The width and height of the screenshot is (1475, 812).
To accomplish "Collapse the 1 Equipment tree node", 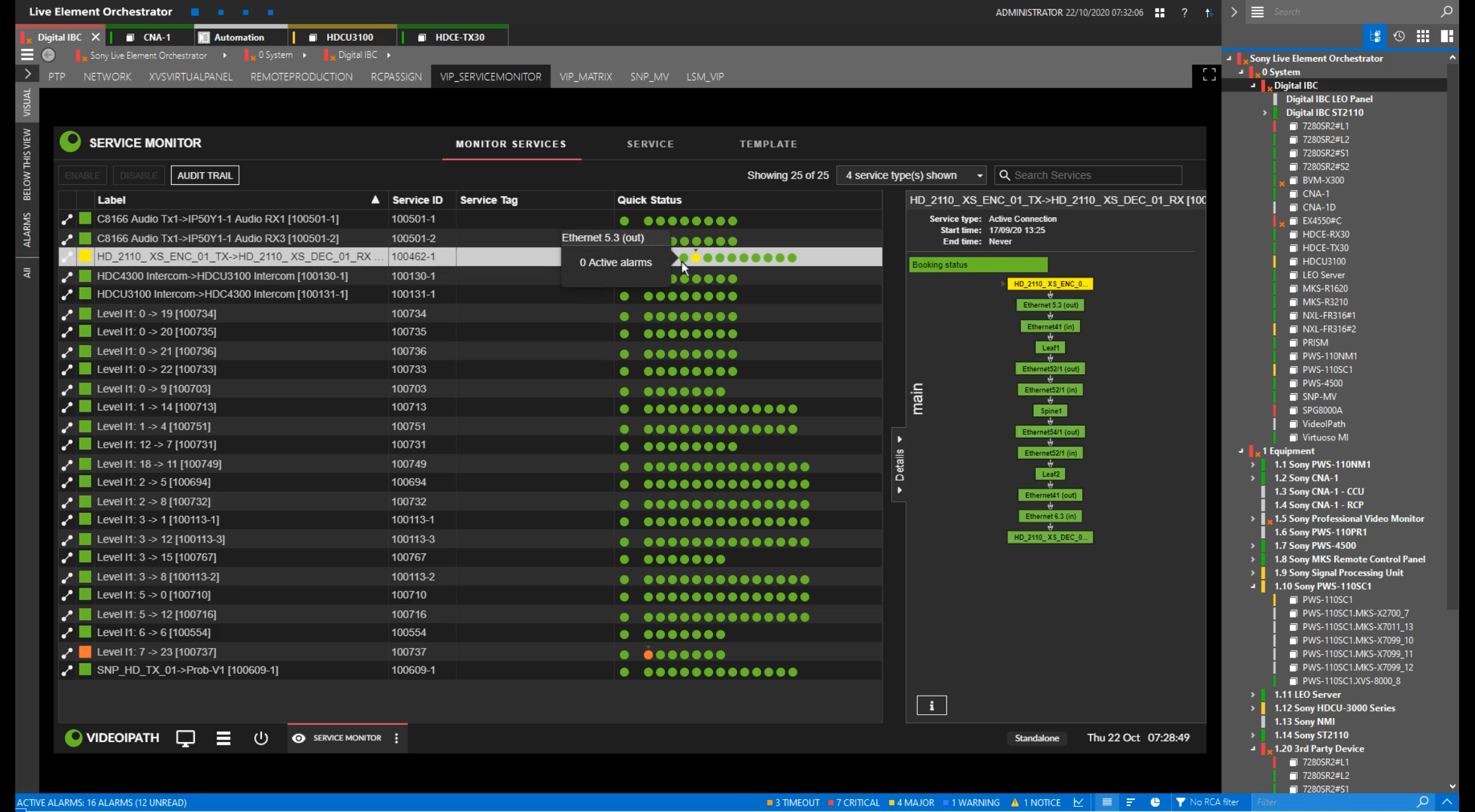I will [x=1240, y=451].
